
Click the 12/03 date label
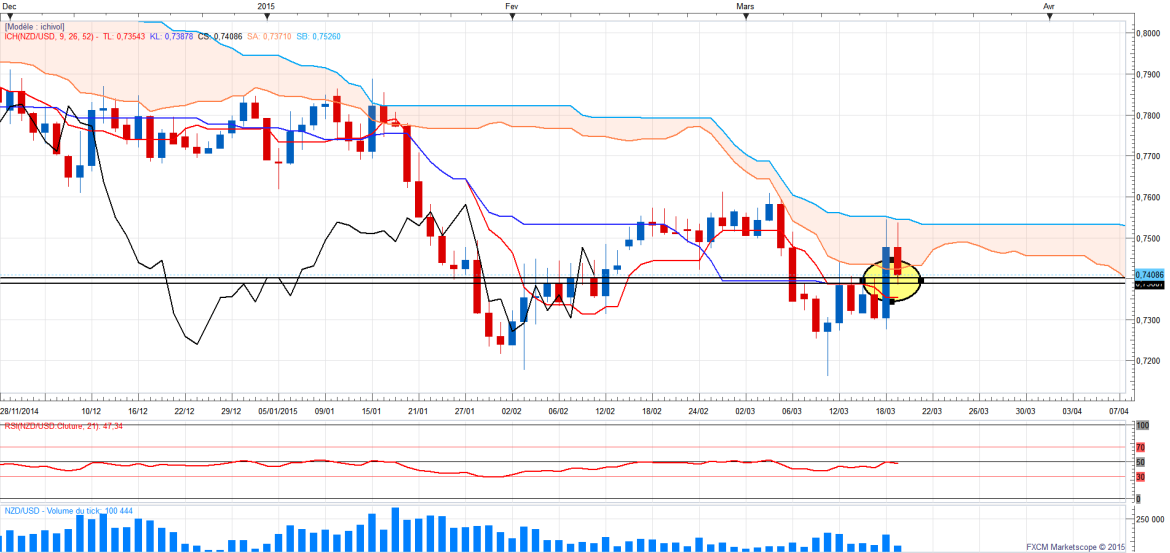coord(839,411)
